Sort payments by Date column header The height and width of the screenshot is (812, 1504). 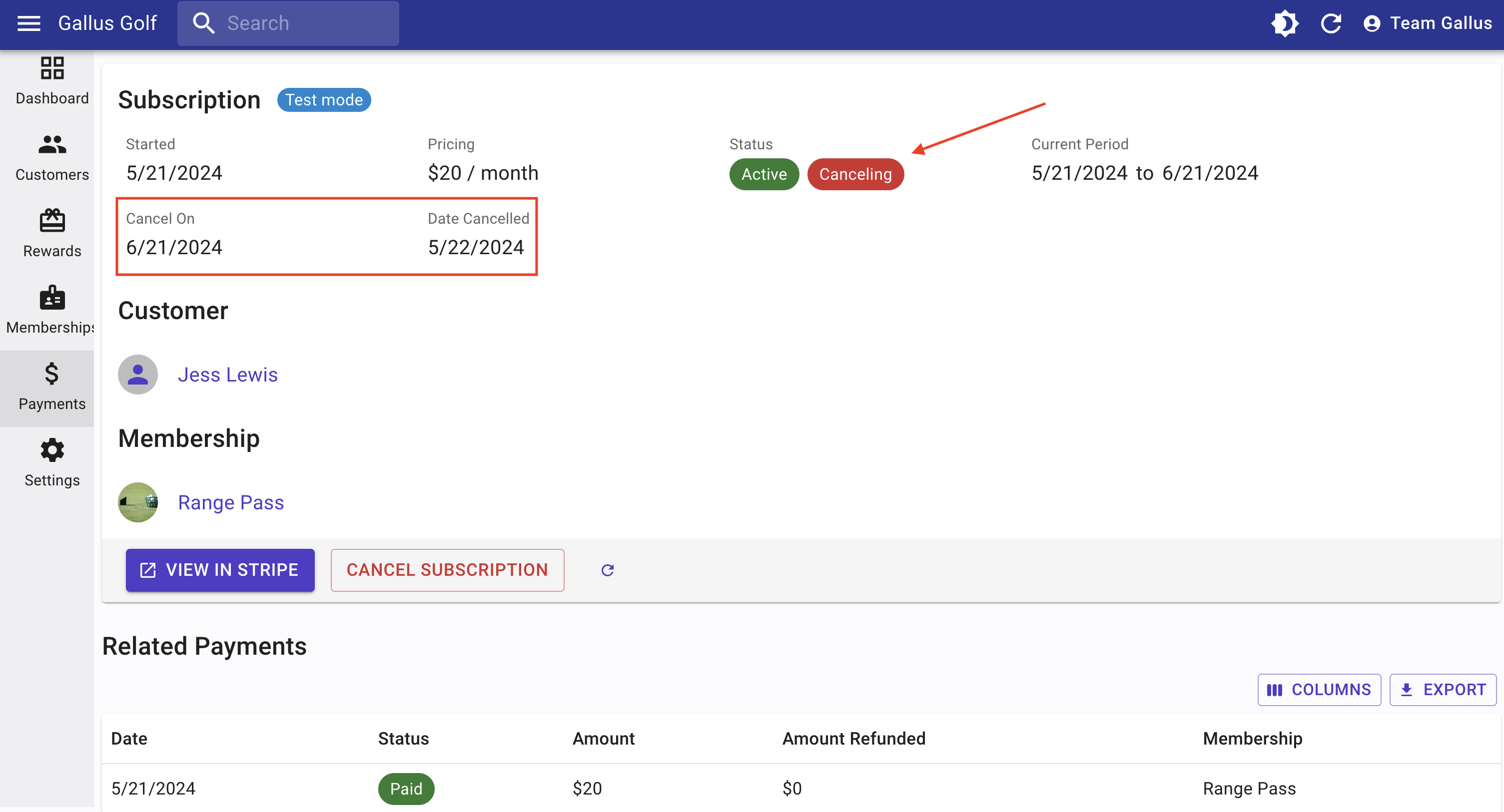coord(129,739)
